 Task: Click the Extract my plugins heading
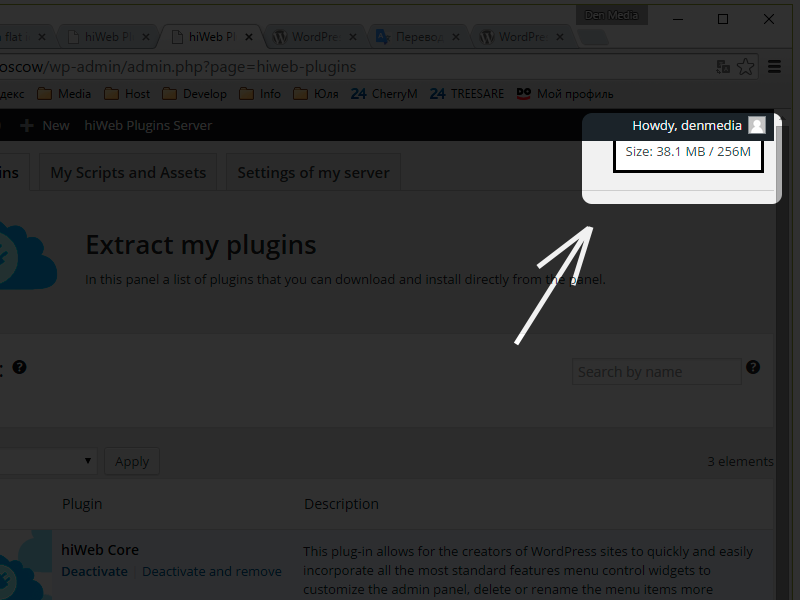click(x=201, y=245)
